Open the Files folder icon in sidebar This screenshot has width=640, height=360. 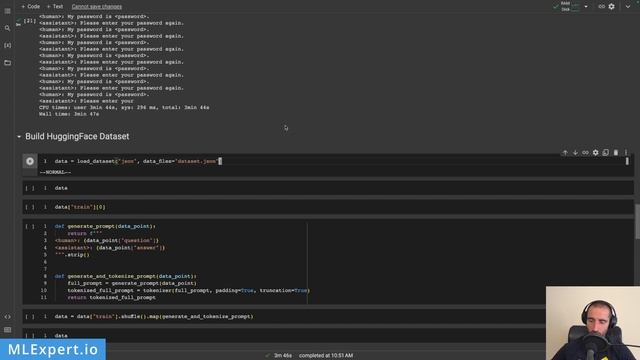[x=7, y=62]
